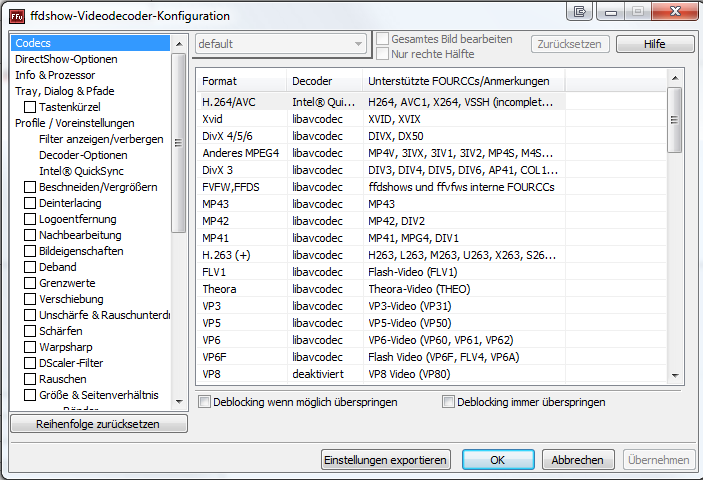This screenshot has height=480, width=703.
Task: Open the 'default' preset dropdown
Action: pos(280,44)
